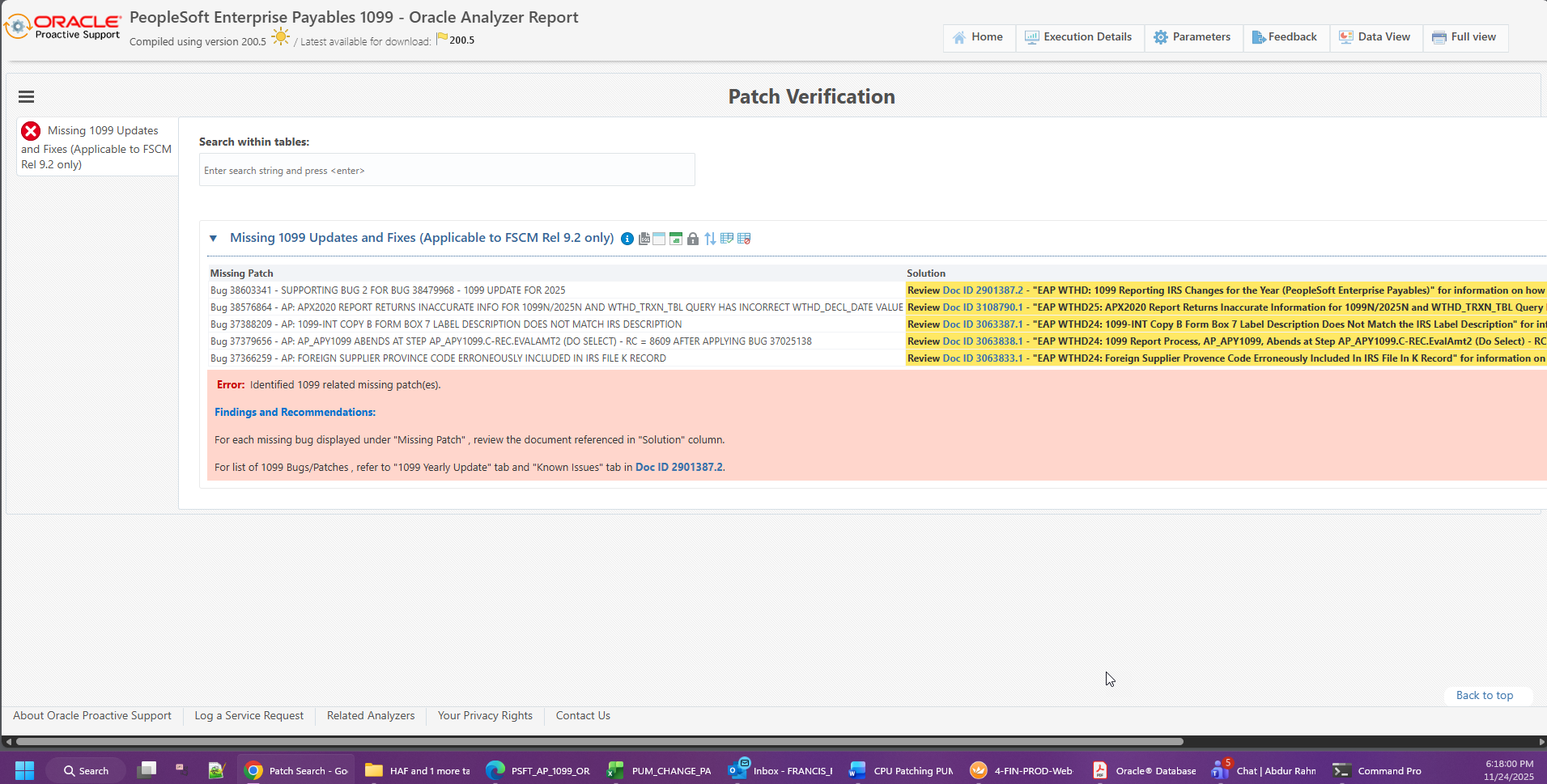
Task: Select Missing 1099 Updates item in sidebar
Action: [x=97, y=147]
